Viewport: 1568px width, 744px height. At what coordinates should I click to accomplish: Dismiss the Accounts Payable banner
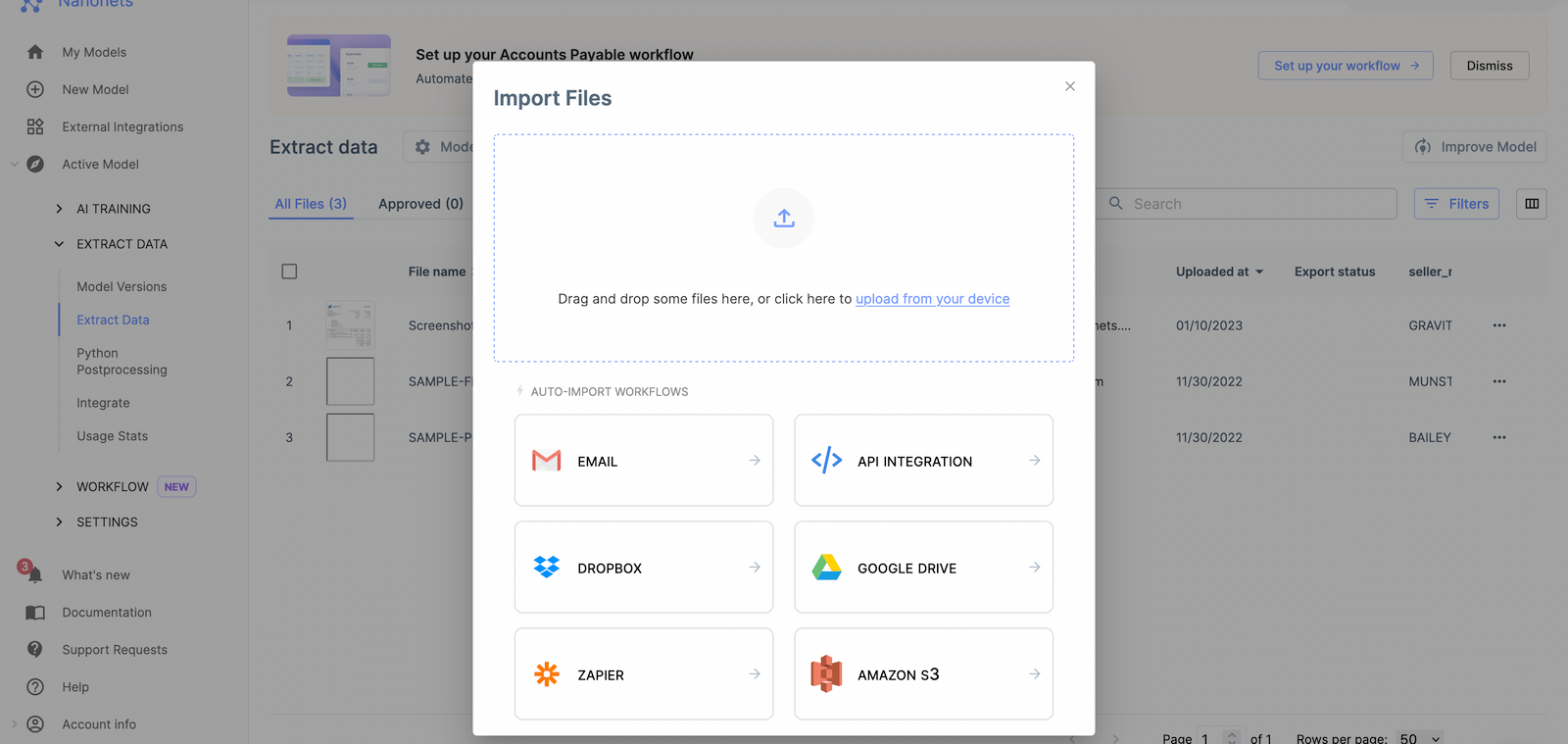point(1490,66)
